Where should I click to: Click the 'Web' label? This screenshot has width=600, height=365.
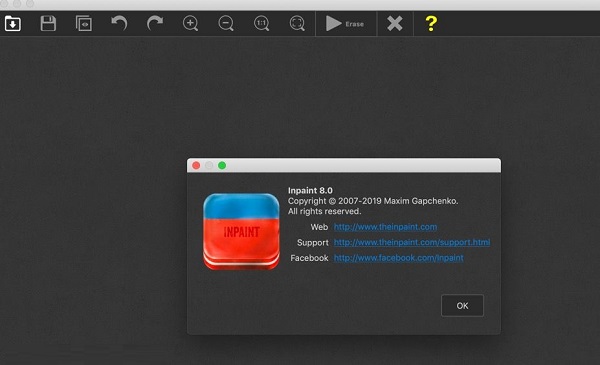[x=319, y=227]
